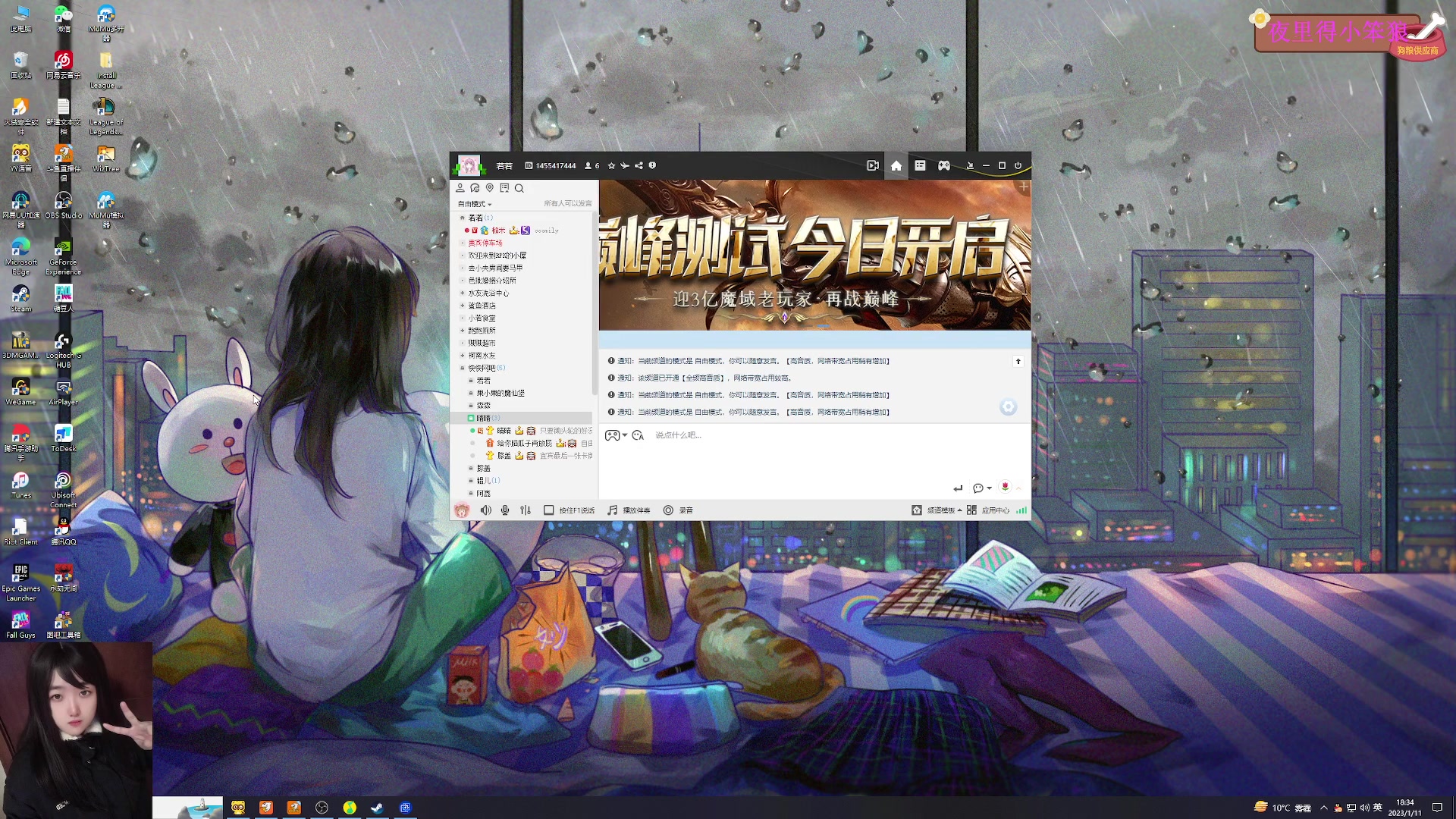
Task: Select the 阿鑫 sub-channel
Action: tap(484, 494)
